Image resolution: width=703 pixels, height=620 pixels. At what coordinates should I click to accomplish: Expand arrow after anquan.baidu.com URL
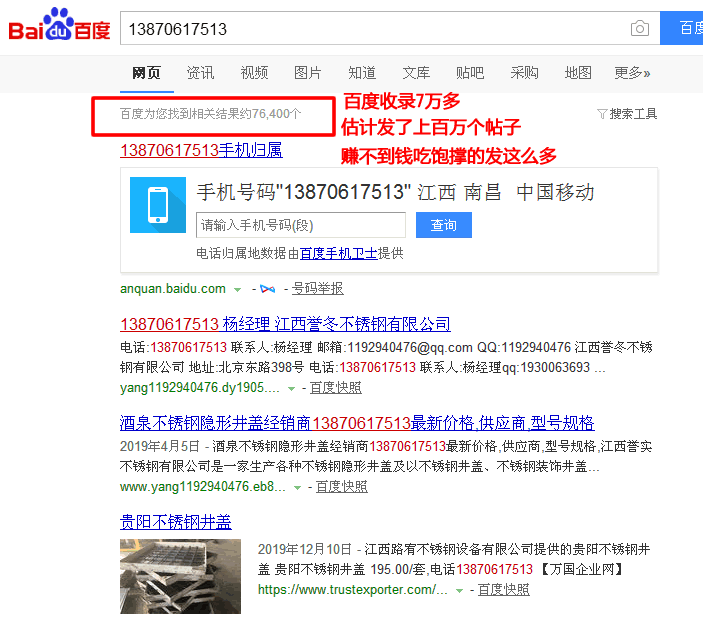(x=238, y=290)
